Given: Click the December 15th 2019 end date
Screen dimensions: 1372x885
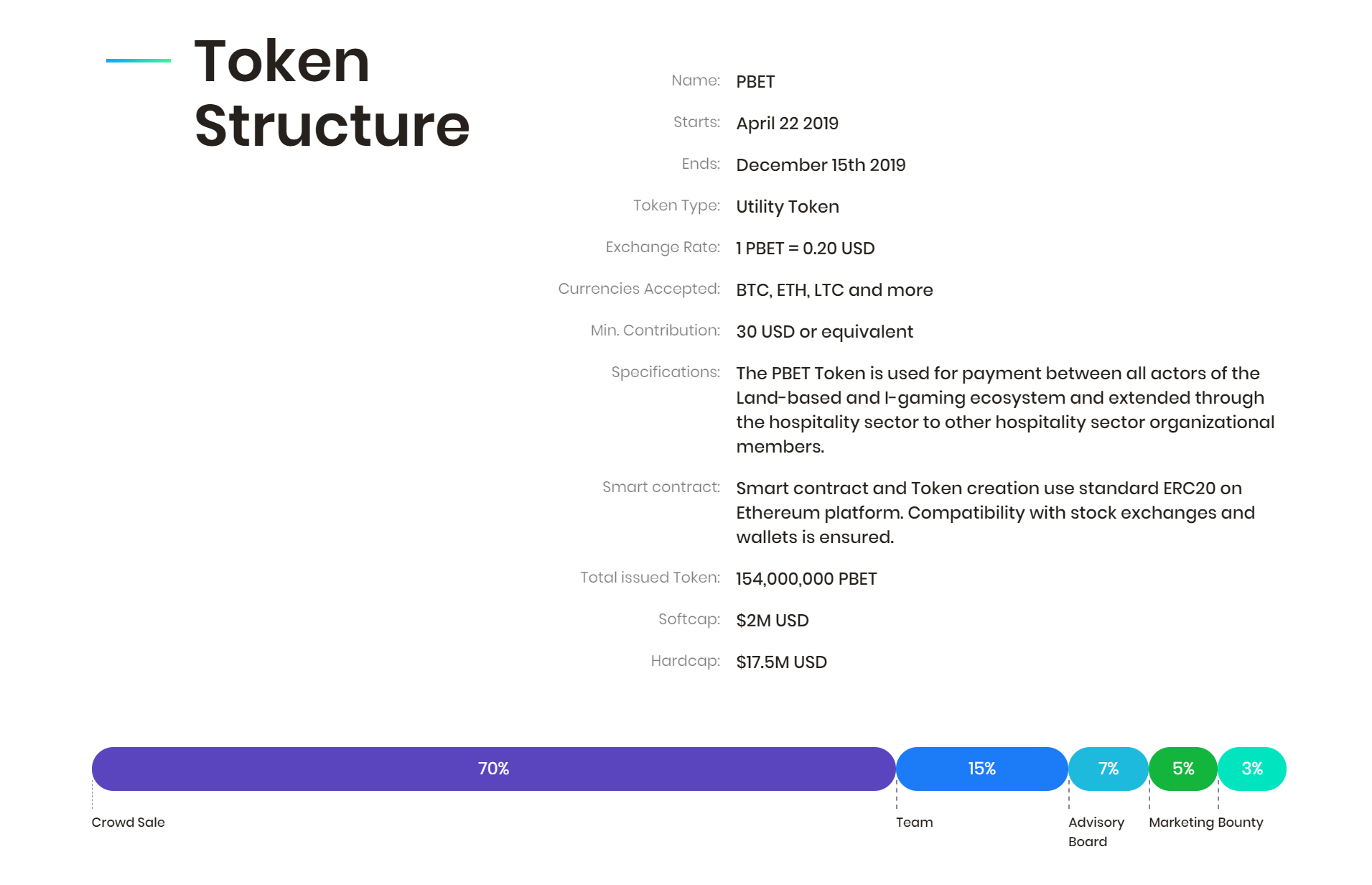Looking at the screenshot, I should 821,165.
